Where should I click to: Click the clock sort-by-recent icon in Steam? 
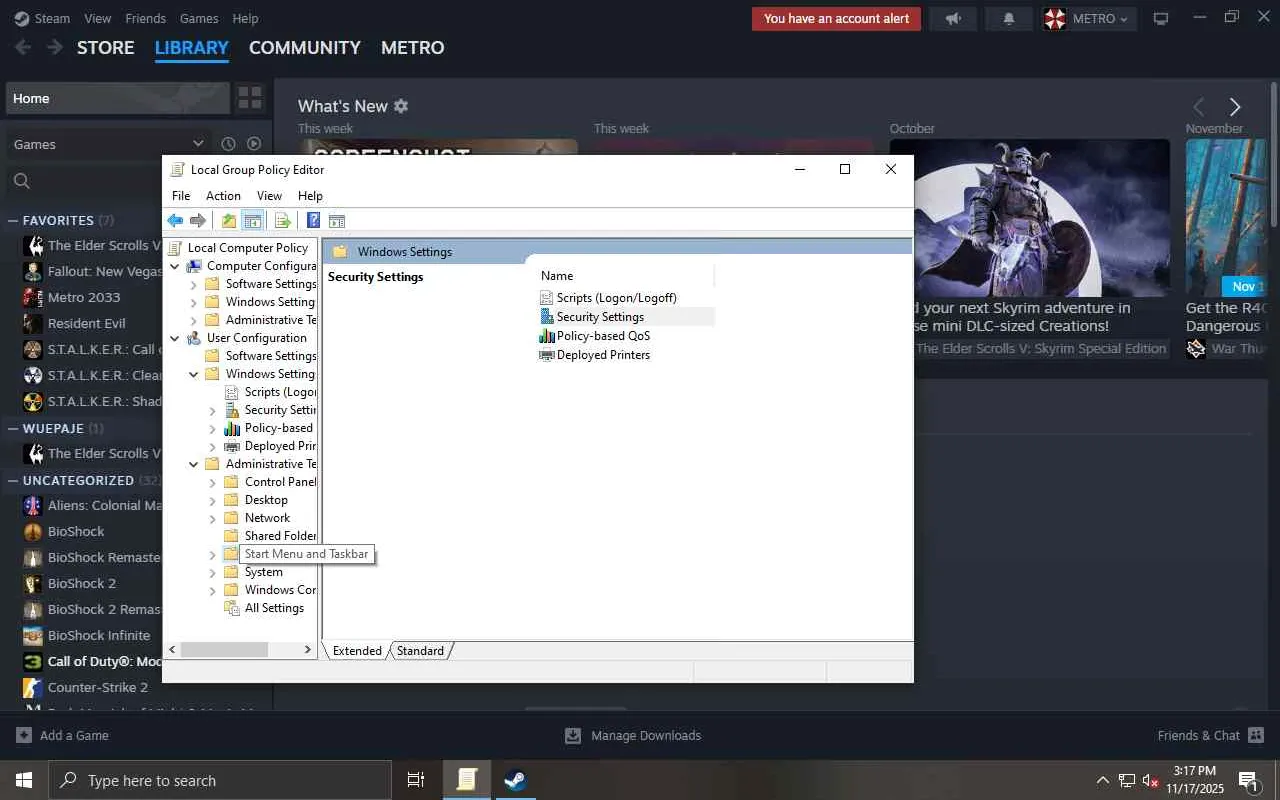pyautogui.click(x=228, y=144)
